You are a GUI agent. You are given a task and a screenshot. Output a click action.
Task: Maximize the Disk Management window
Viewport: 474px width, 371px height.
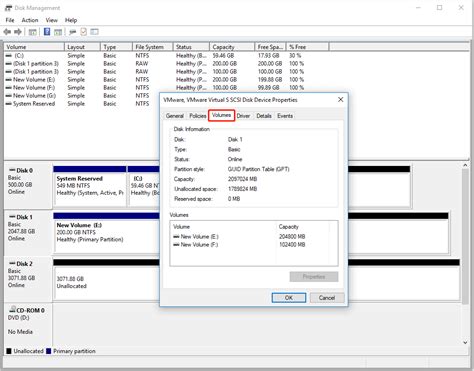click(x=440, y=8)
